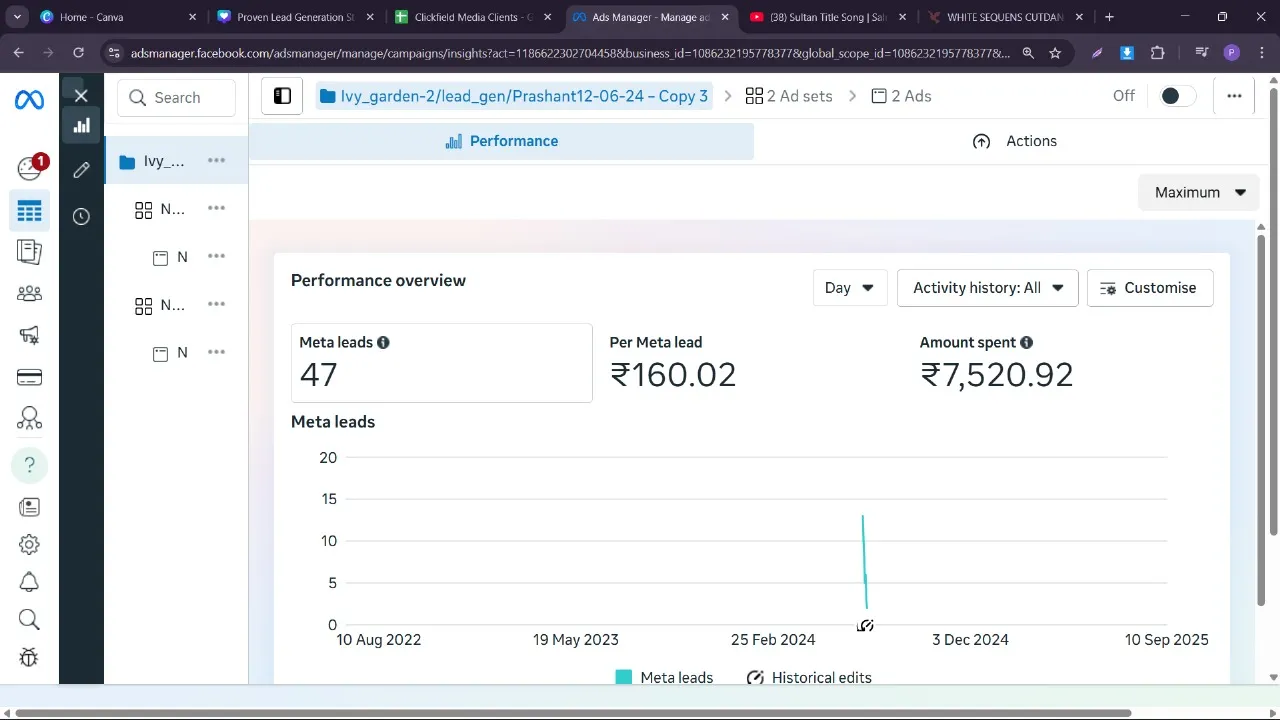Click the Customise button
1280x720 pixels.
(x=1149, y=288)
